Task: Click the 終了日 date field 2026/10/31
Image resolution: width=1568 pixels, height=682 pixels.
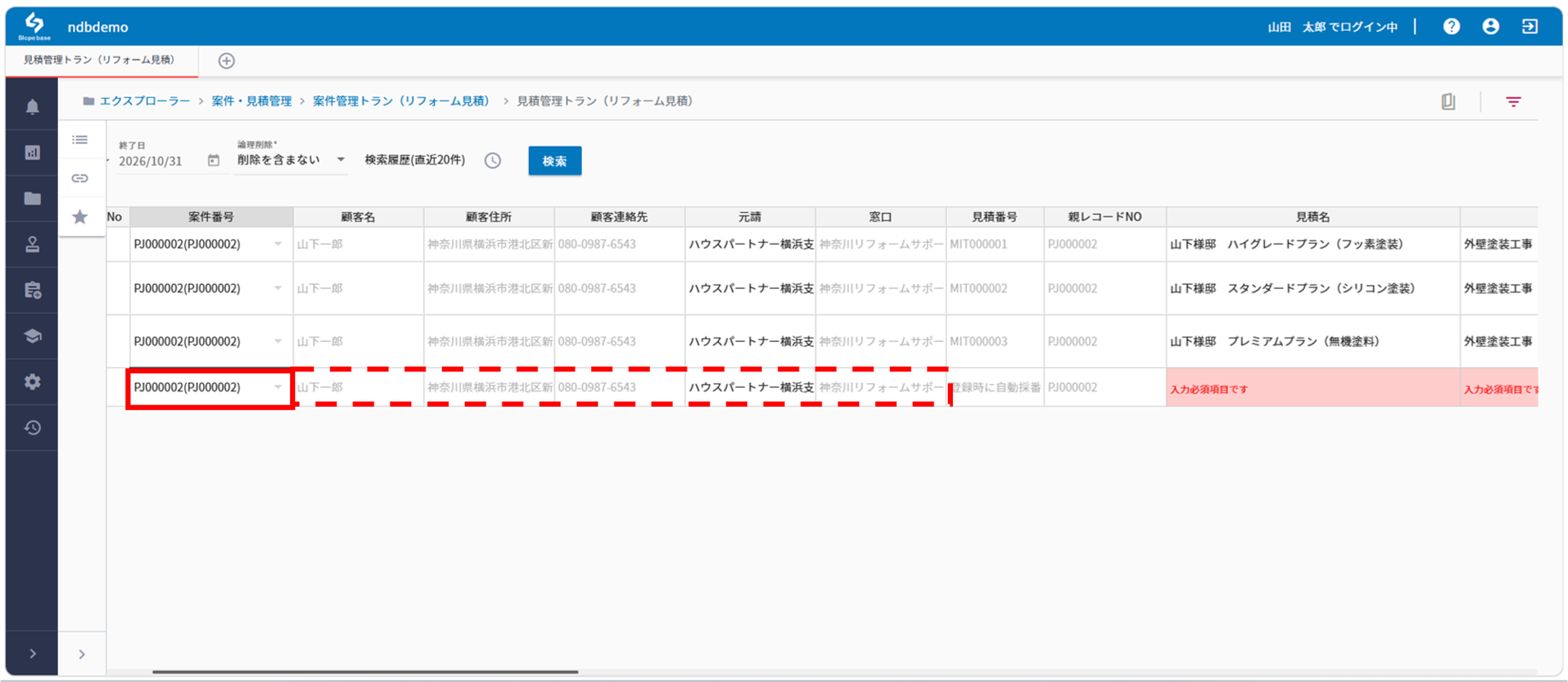Action: click(x=151, y=161)
